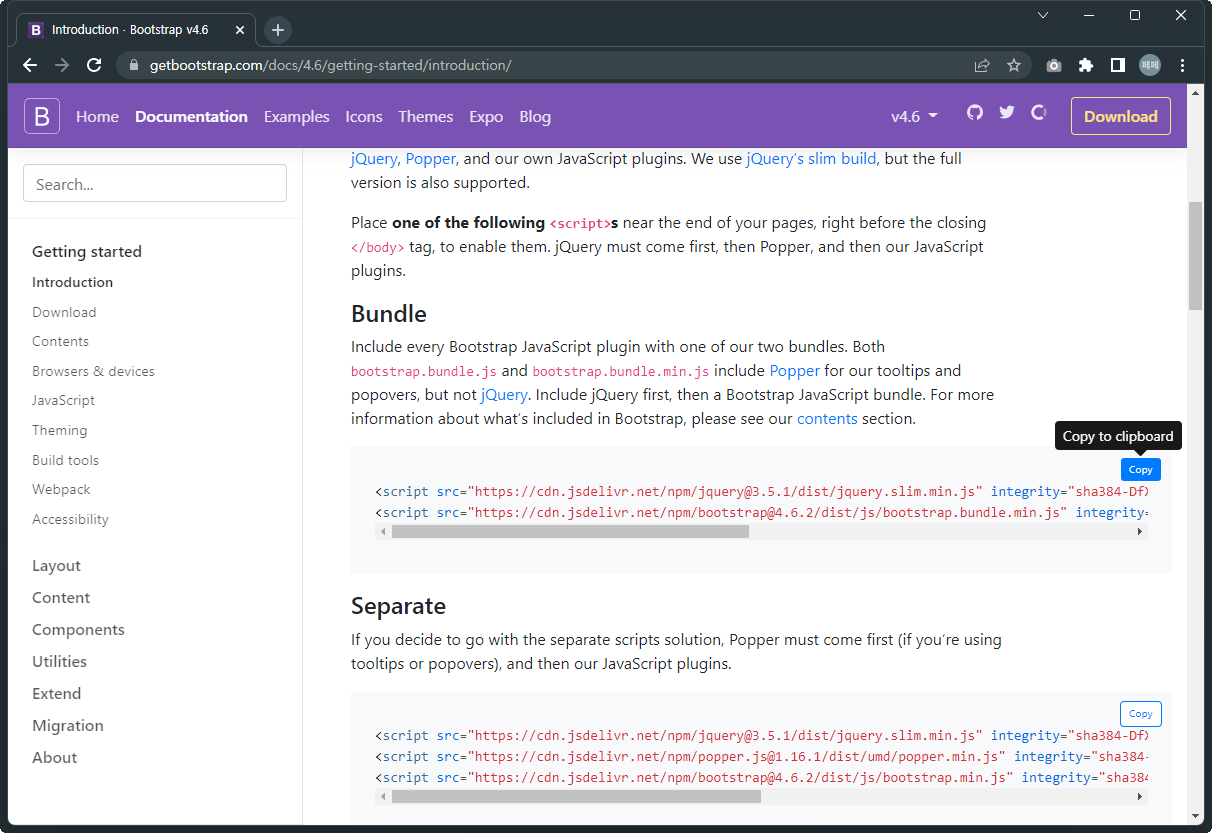Bookmark this page with the star icon
This screenshot has width=1212, height=833.
click(x=1014, y=65)
